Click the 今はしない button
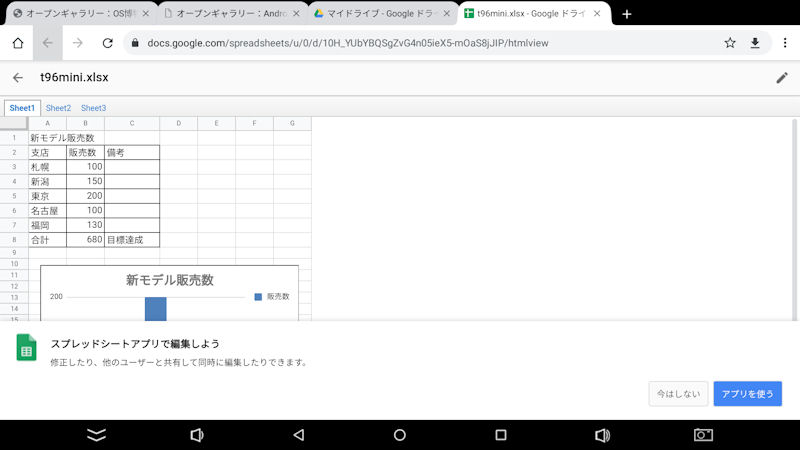The width and height of the screenshot is (800, 450). [678, 394]
